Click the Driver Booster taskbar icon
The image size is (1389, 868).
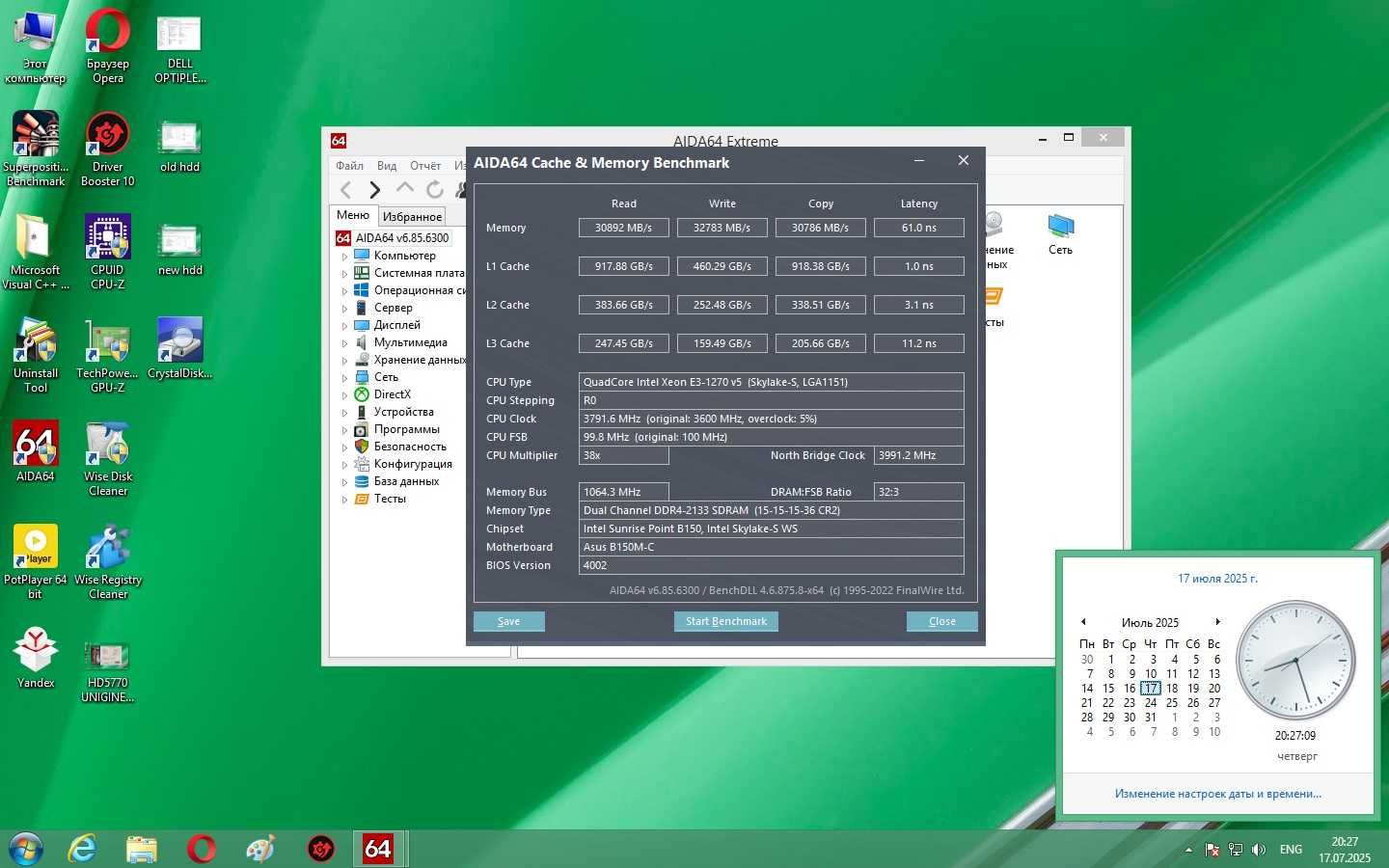pyautogui.click(x=320, y=849)
